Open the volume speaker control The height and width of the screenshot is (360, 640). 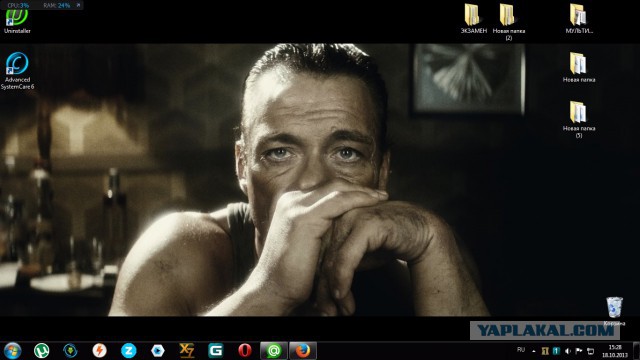tap(568, 351)
